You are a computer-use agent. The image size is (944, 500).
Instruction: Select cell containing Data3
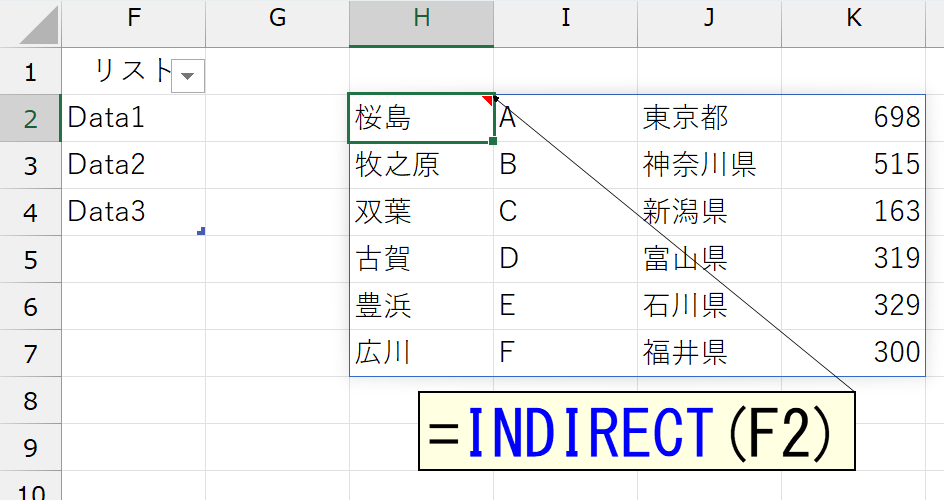133,212
